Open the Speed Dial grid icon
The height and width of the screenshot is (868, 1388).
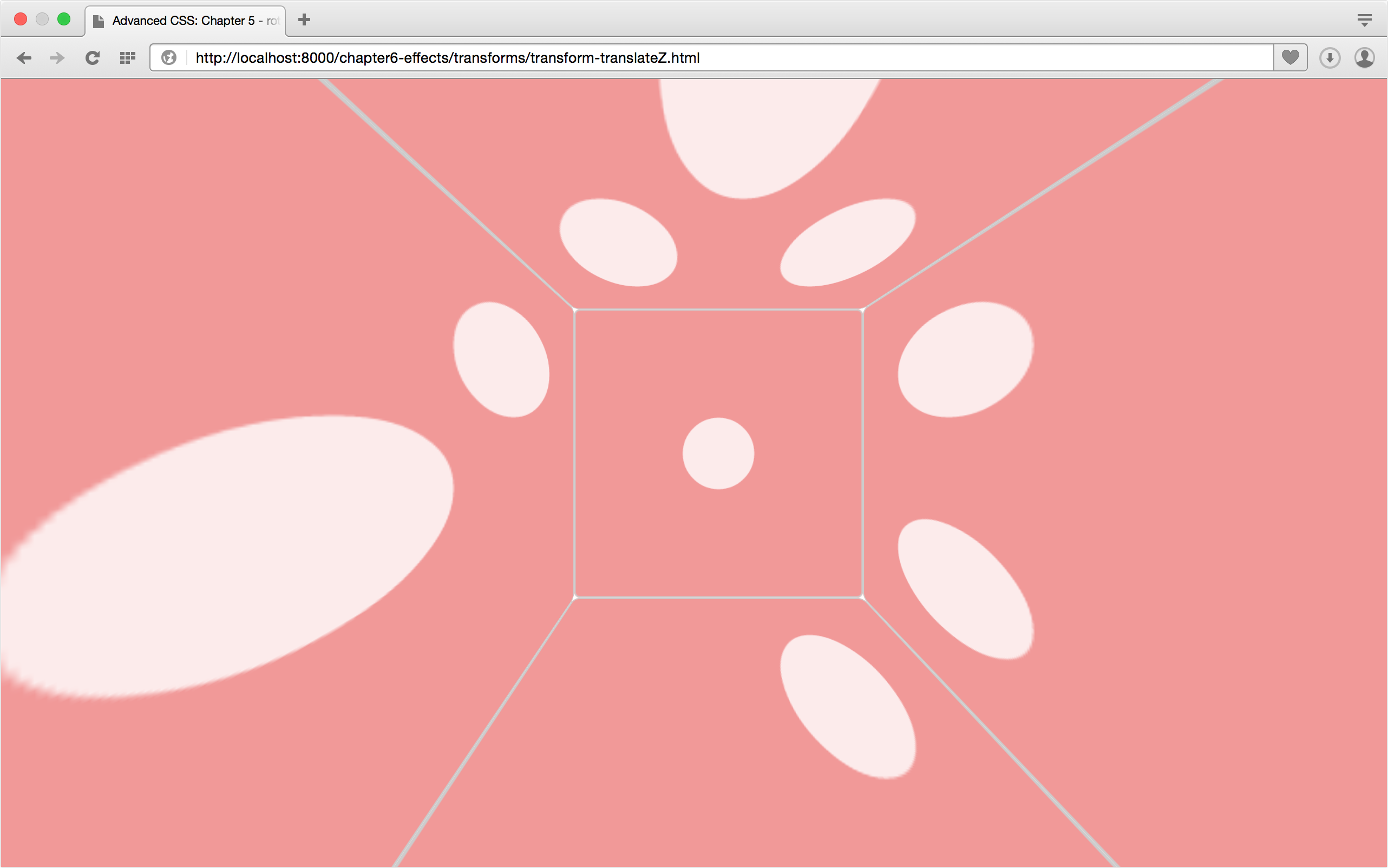tap(128, 58)
